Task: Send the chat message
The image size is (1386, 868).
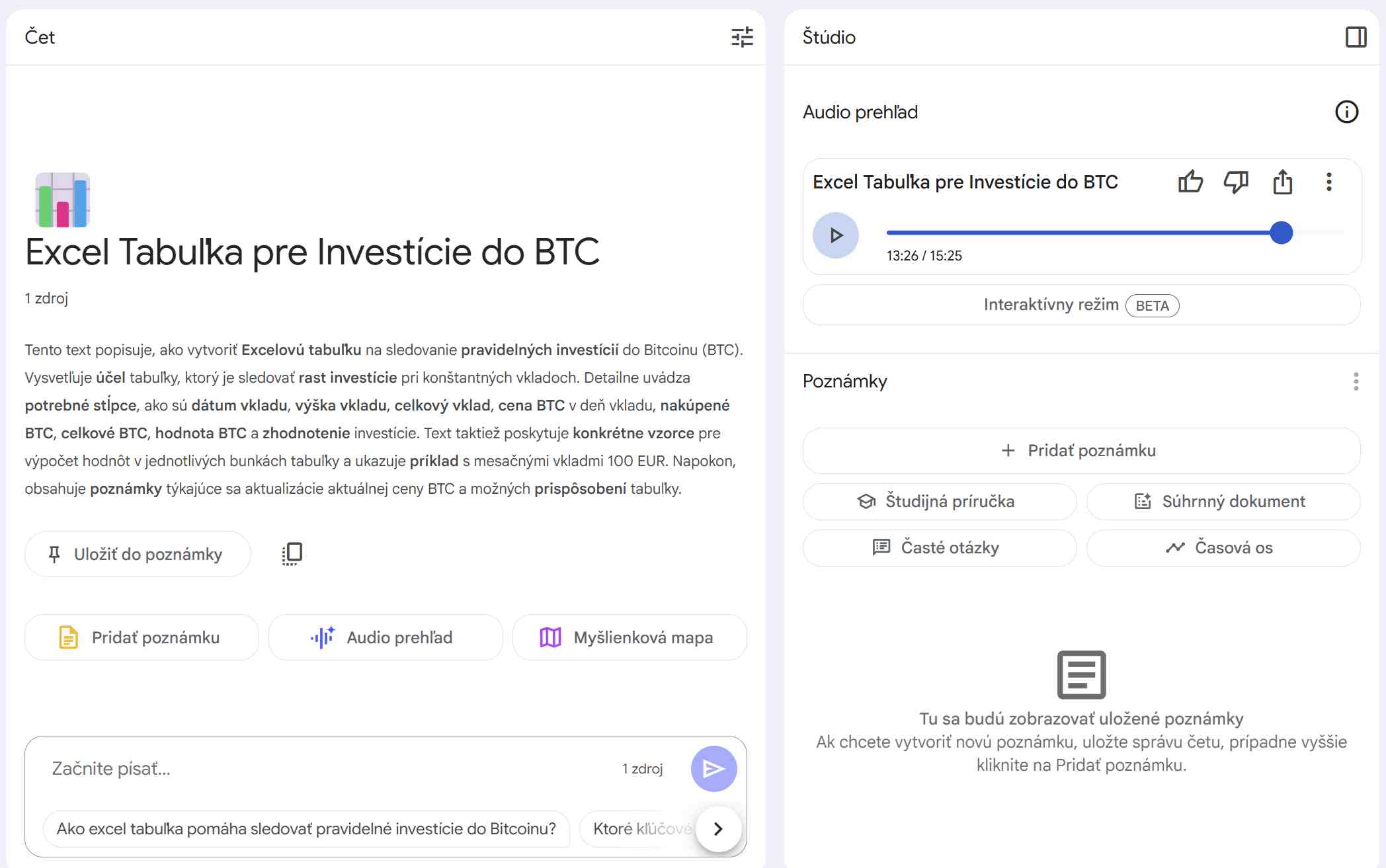Action: (x=713, y=768)
